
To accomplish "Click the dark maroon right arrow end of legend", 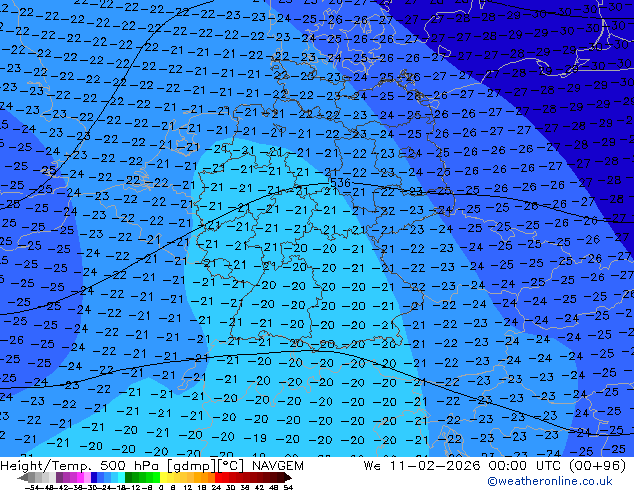I will (288, 477).
